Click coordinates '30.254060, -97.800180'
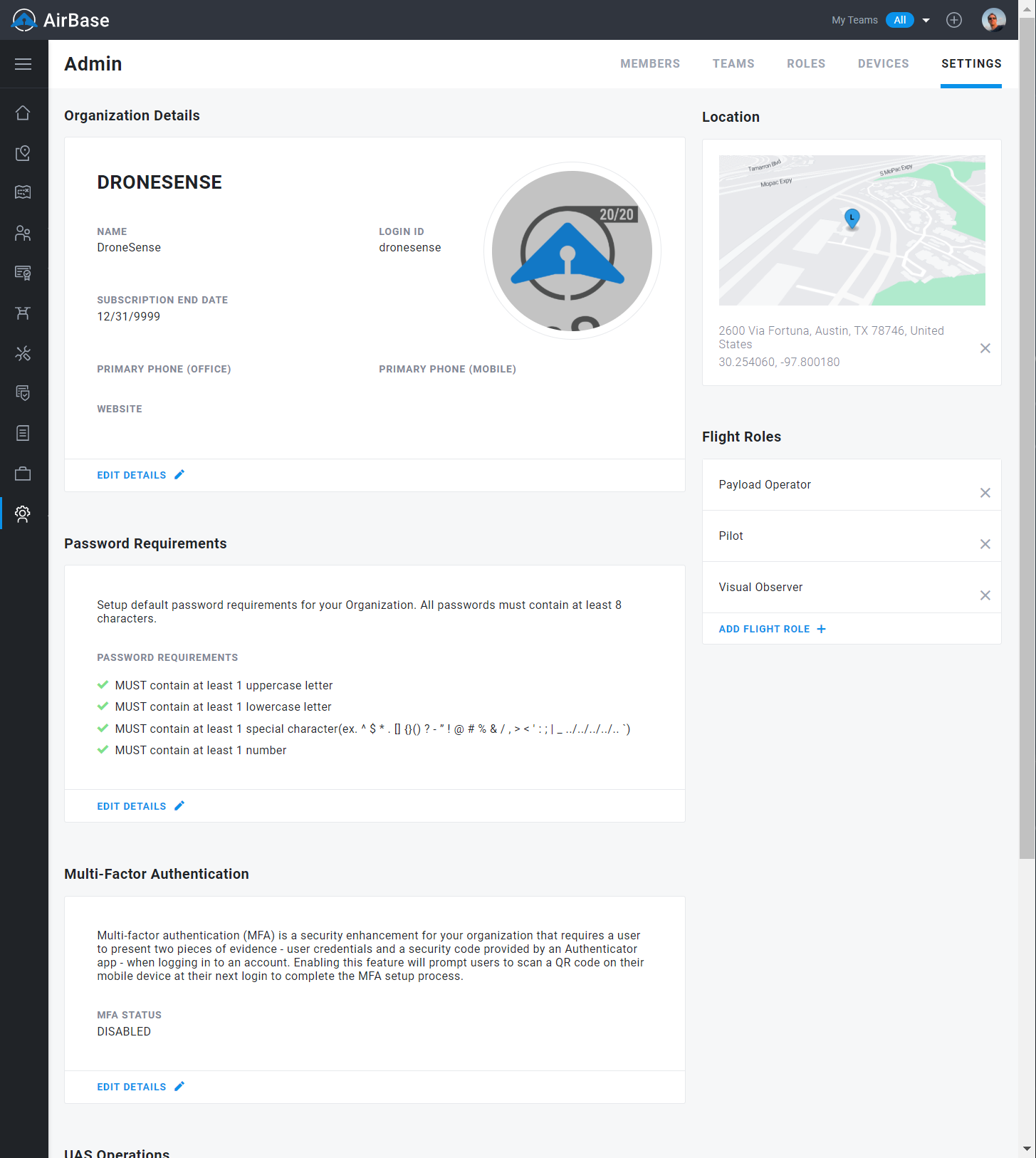The height and width of the screenshot is (1158, 1036). [x=779, y=362]
